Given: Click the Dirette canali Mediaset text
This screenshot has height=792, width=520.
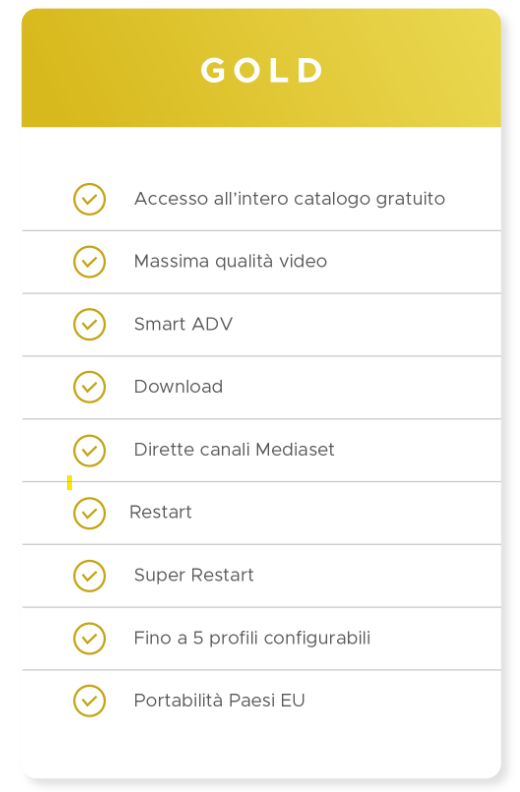Looking at the screenshot, I should [x=234, y=450].
